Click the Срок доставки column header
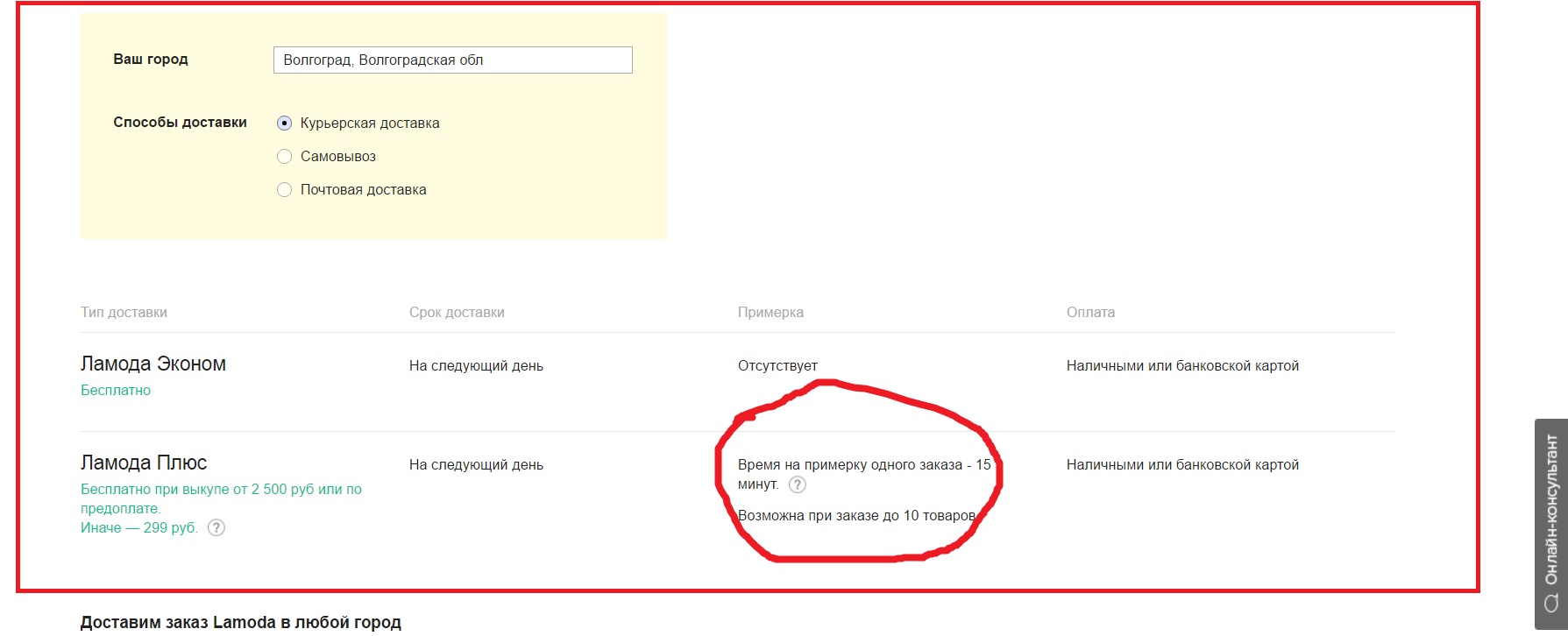 tap(457, 313)
